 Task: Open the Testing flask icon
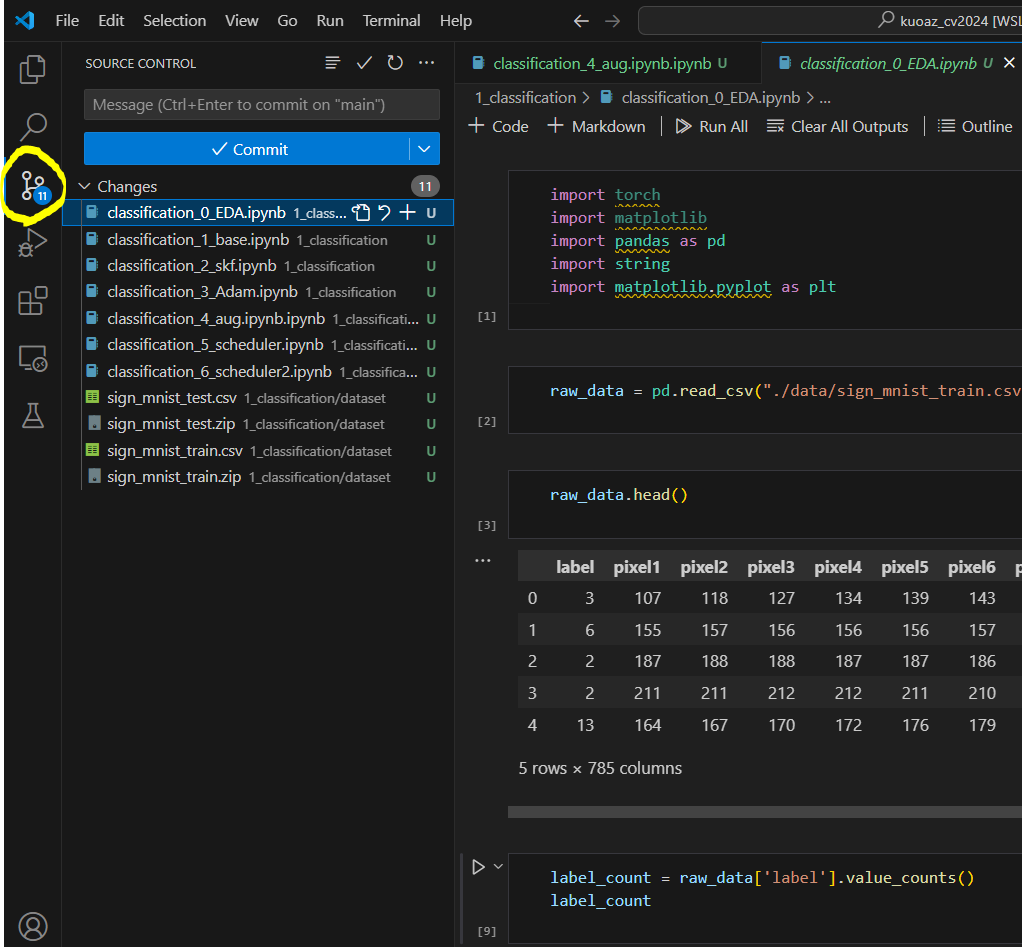(x=33, y=415)
